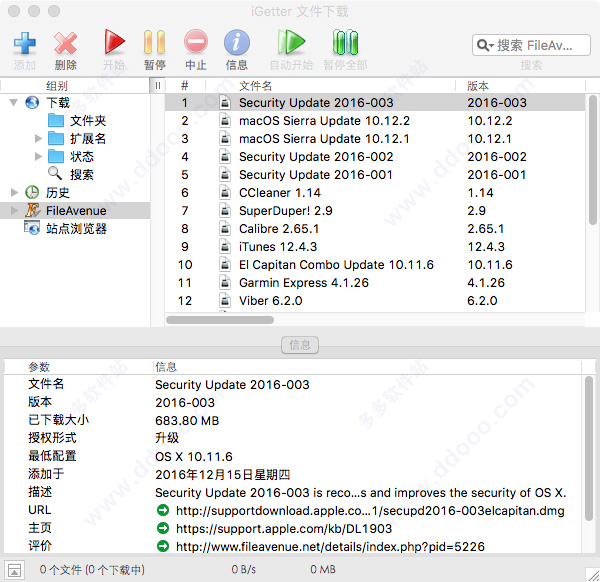The height and width of the screenshot is (582, 600).
Task: Click the 2016年12月15日星期四 value
Action: click(x=223, y=474)
